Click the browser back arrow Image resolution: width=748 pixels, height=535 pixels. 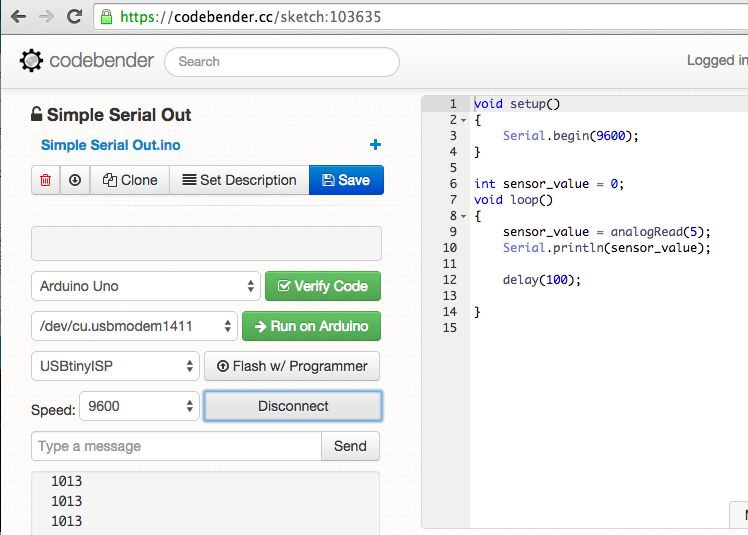pos(18,17)
